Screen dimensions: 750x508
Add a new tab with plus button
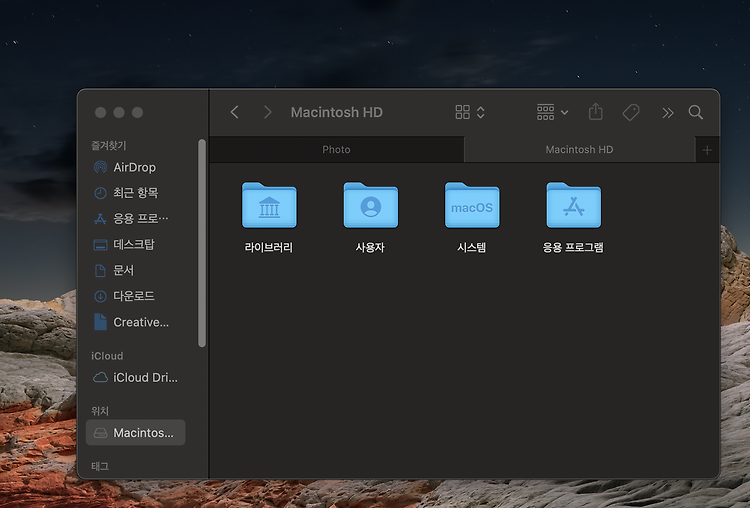tap(707, 150)
